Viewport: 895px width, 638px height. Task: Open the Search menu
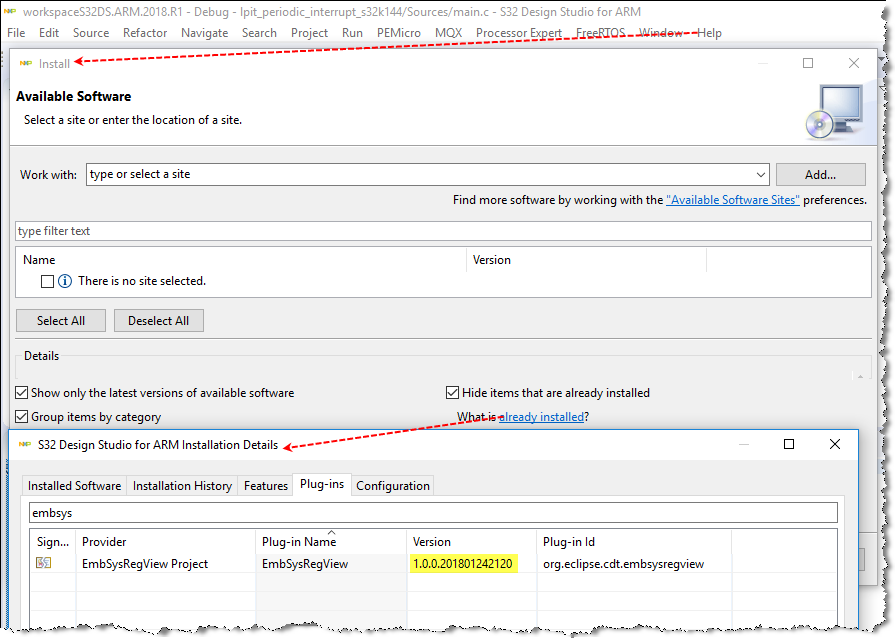(259, 33)
